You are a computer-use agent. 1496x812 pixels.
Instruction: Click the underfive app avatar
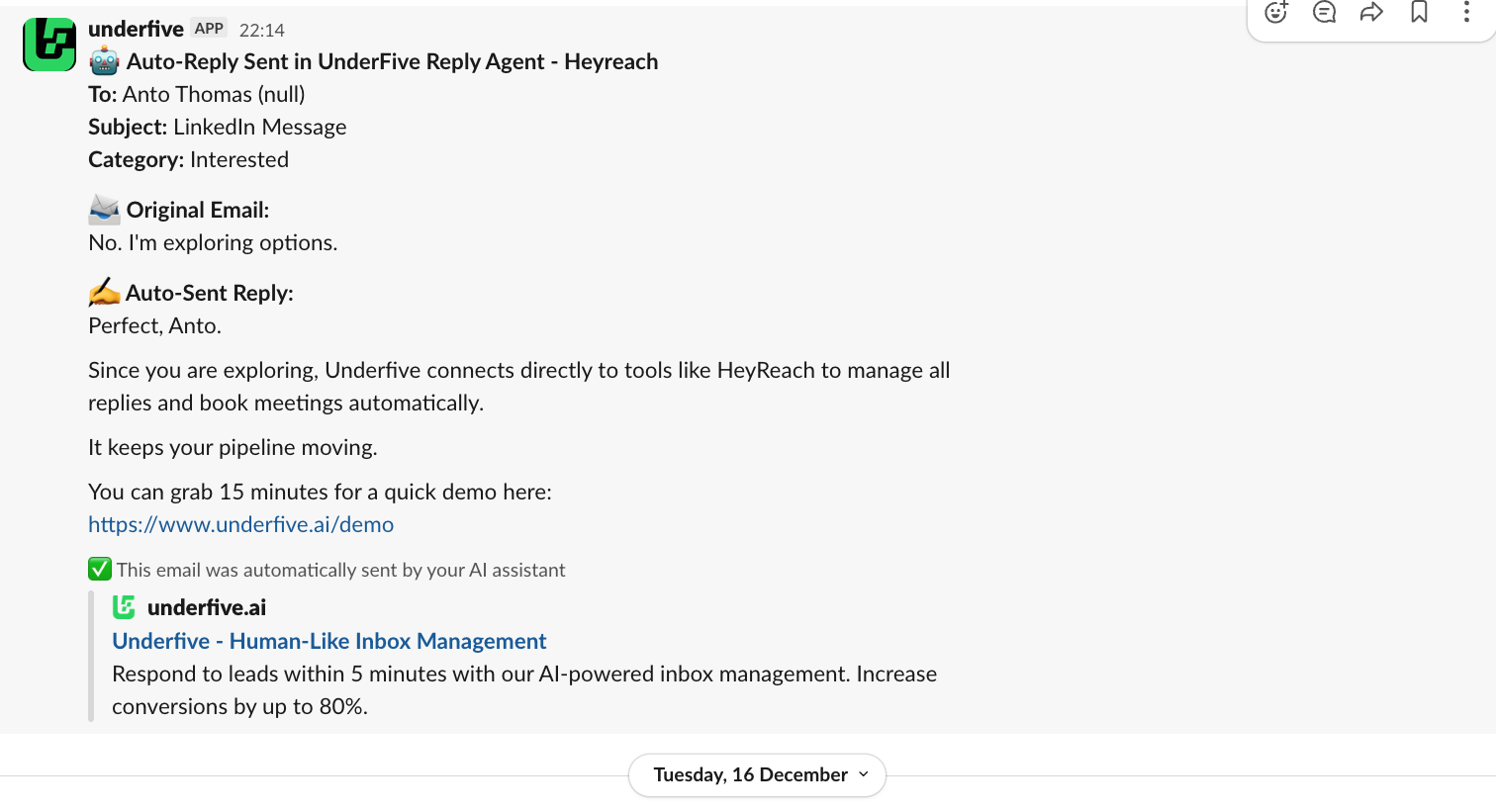(48, 45)
